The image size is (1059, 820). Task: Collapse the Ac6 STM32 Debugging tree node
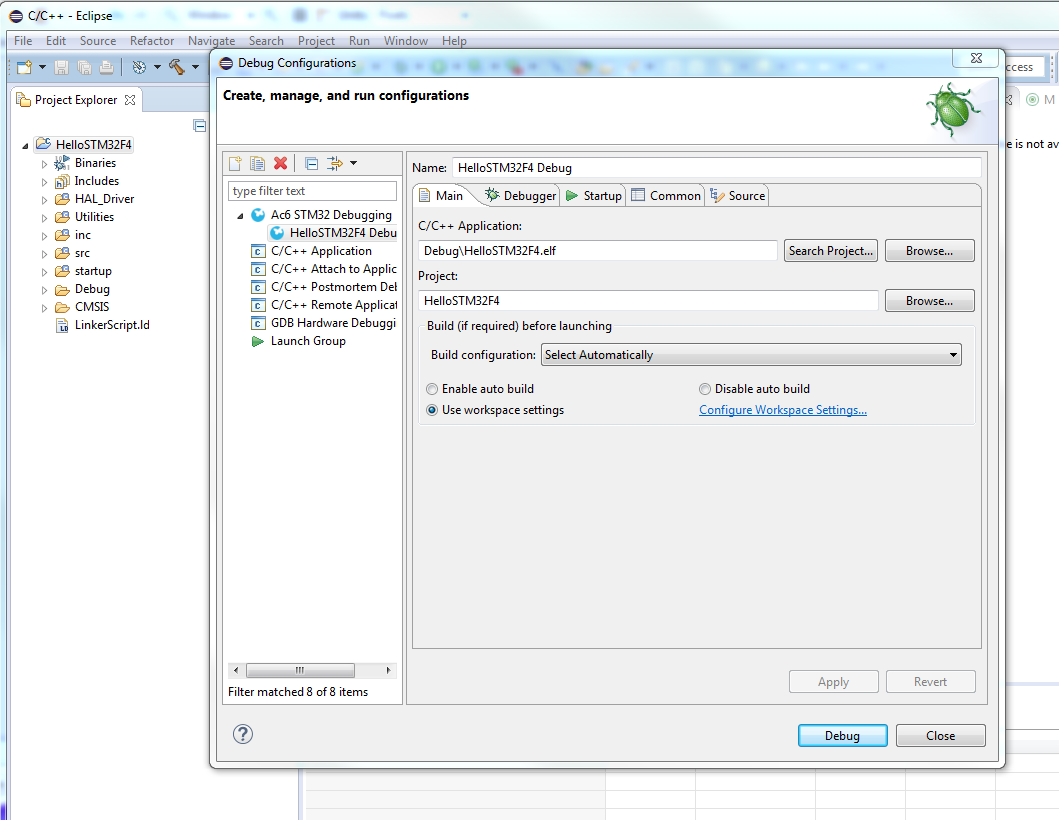coord(240,216)
